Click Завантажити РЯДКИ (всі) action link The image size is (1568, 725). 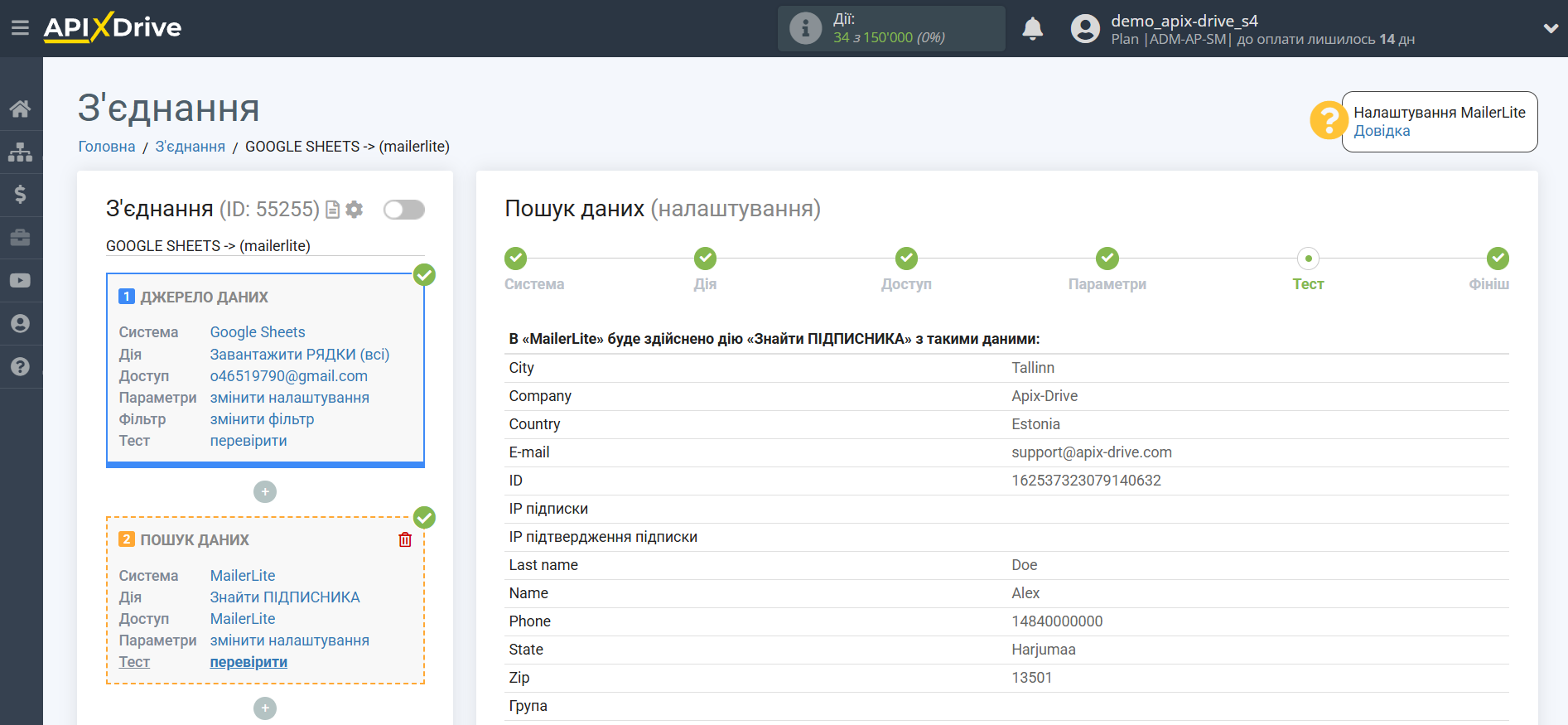click(x=300, y=355)
